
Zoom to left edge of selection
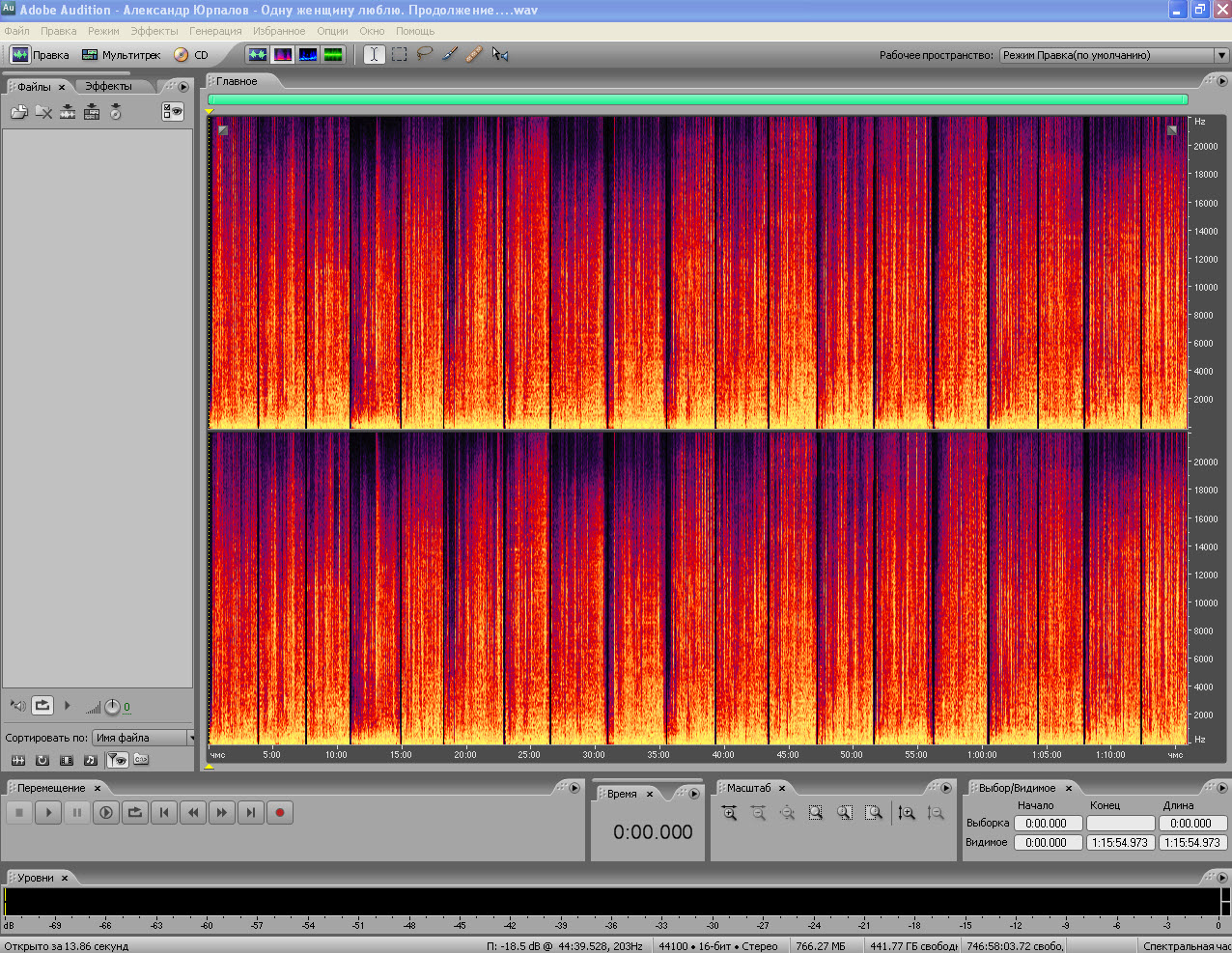click(x=845, y=813)
